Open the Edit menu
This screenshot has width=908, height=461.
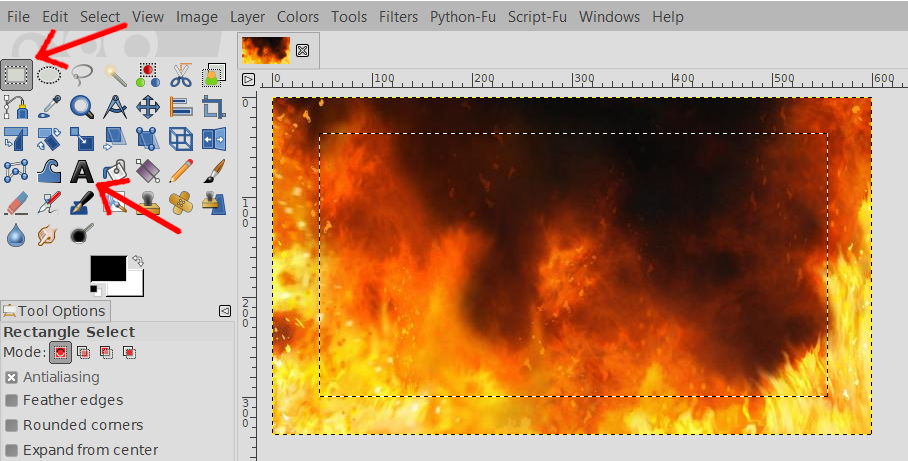(55, 17)
